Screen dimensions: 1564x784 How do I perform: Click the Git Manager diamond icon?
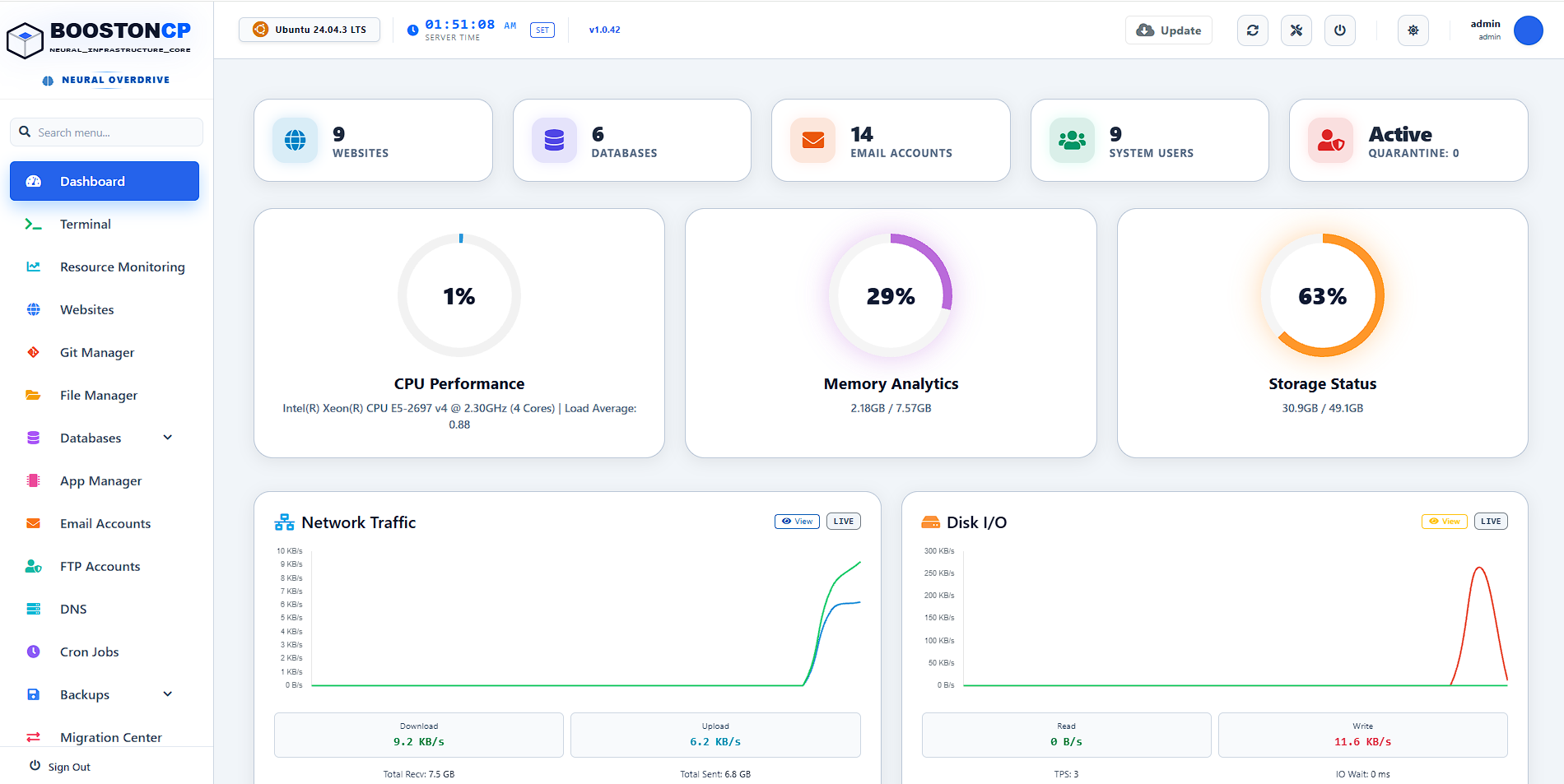tap(34, 352)
